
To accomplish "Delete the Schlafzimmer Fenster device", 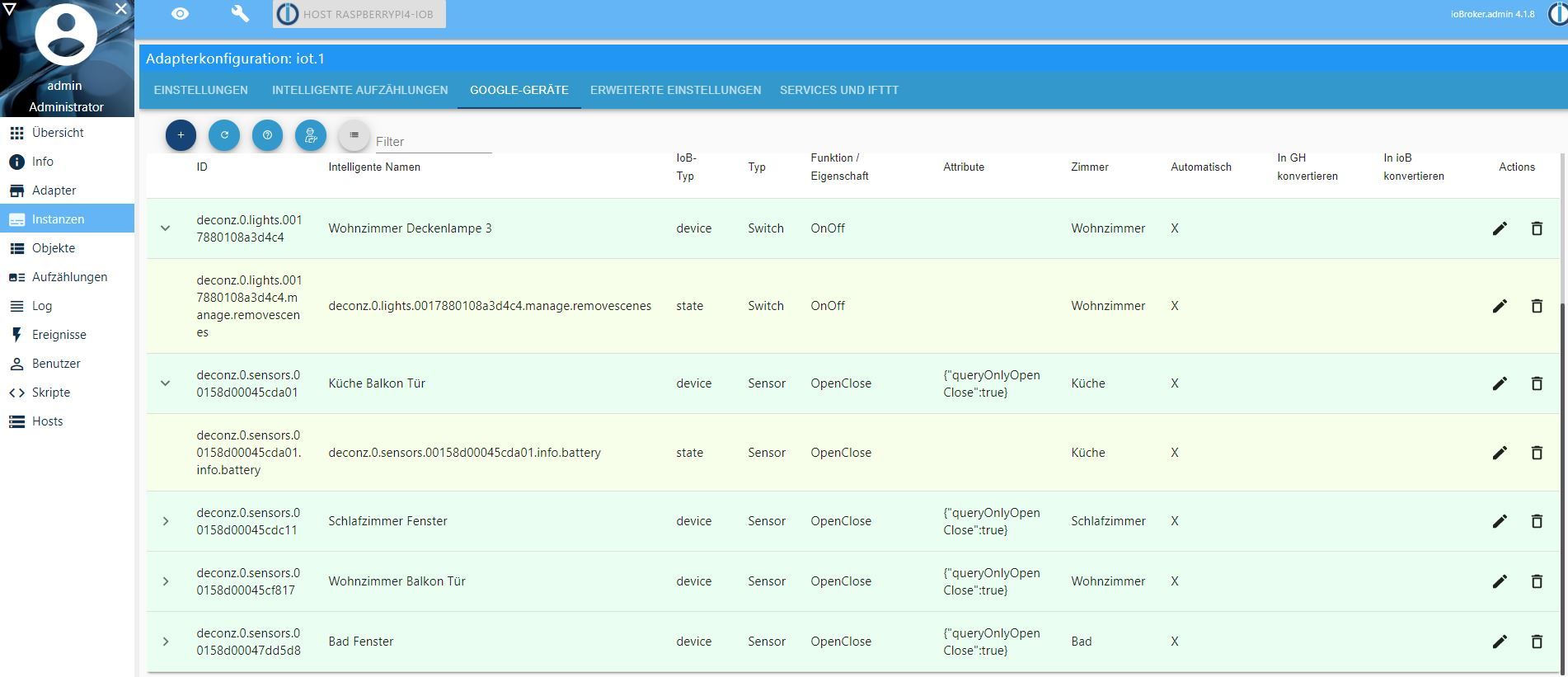I will [x=1537, y=521].
